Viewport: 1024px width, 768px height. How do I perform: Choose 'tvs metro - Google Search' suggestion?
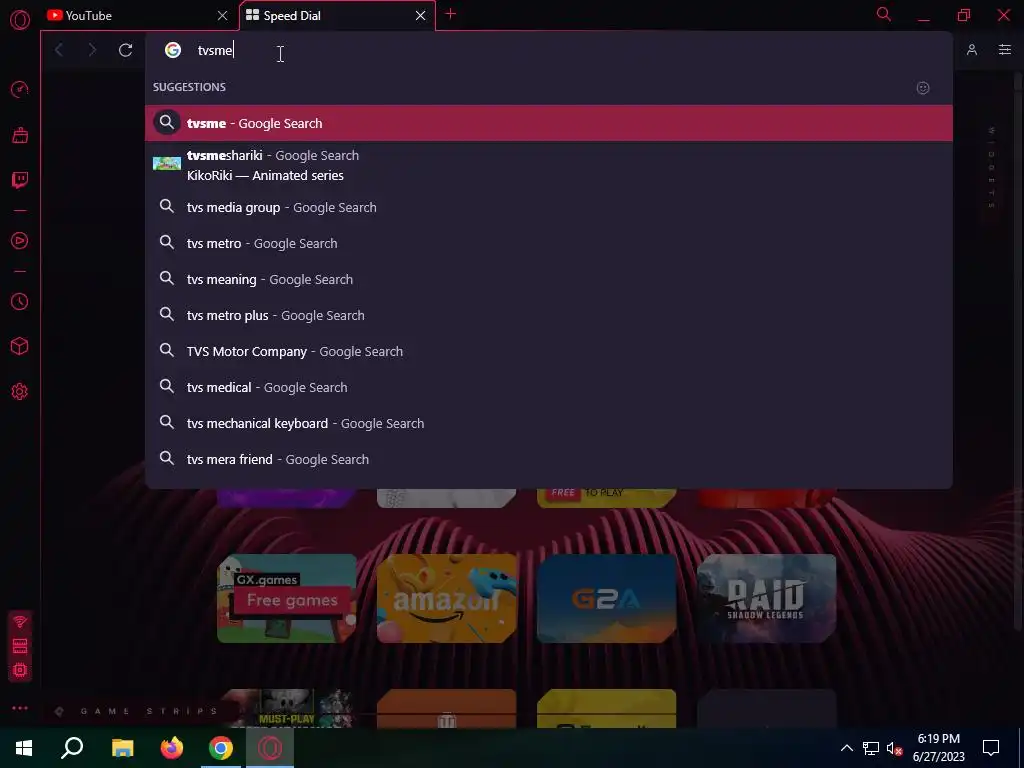(549, 244)
